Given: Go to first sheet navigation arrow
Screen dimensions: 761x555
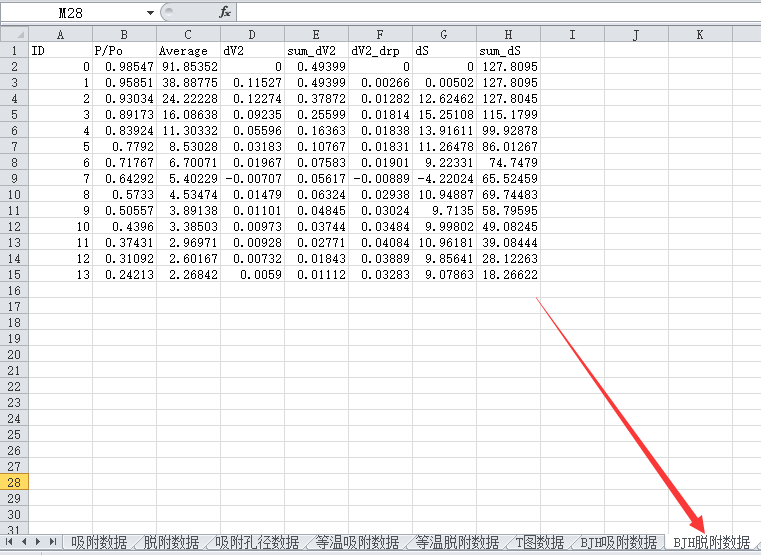Looking at the screenshot, I should tap(9, 541).
